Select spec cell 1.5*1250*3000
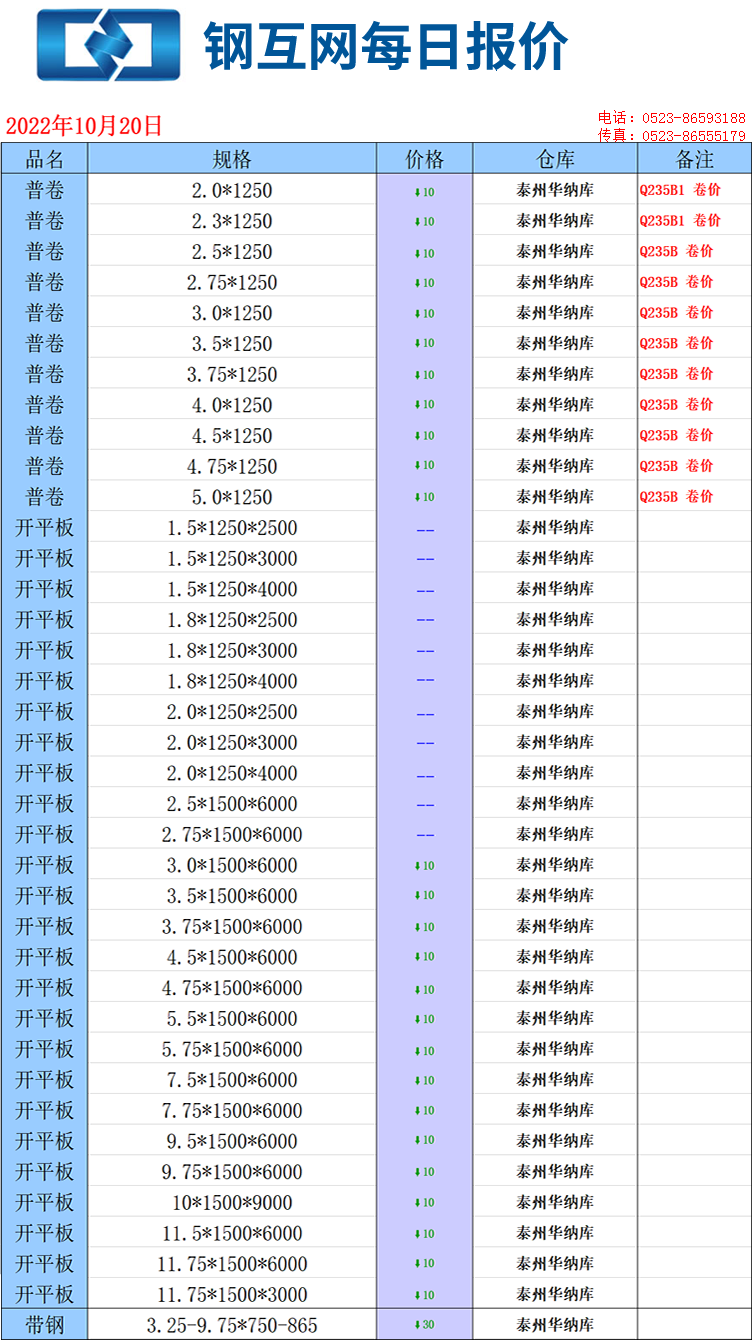 point(232,559)
